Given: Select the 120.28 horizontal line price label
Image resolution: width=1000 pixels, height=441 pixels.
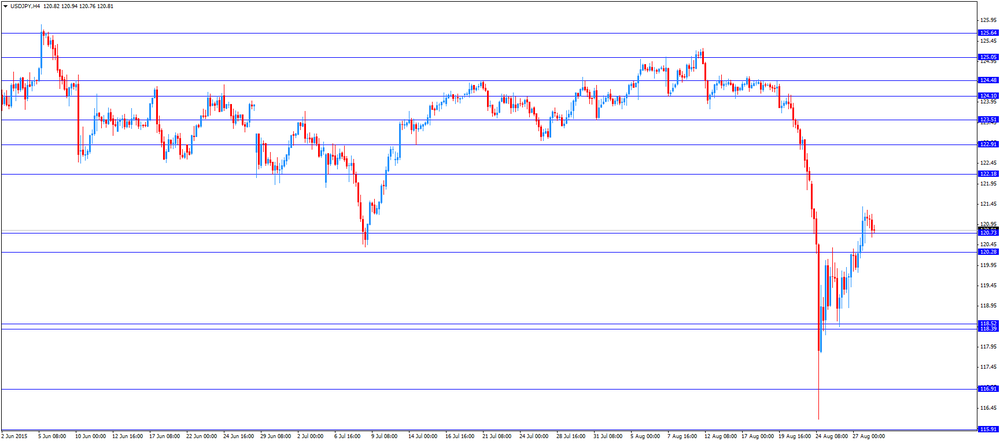Looking at the screenshot, I should point(988,252).
